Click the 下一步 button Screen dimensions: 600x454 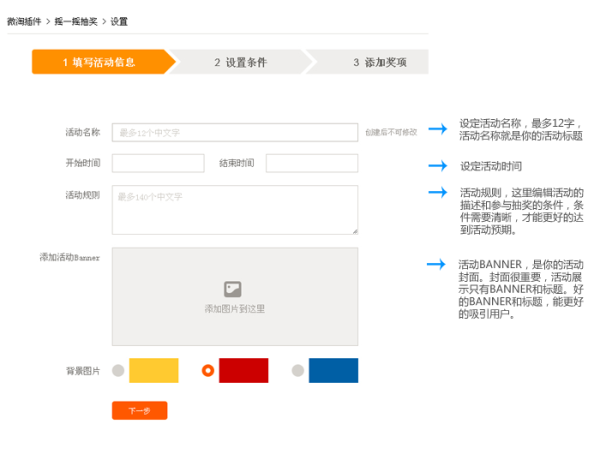tap(140, 410)
